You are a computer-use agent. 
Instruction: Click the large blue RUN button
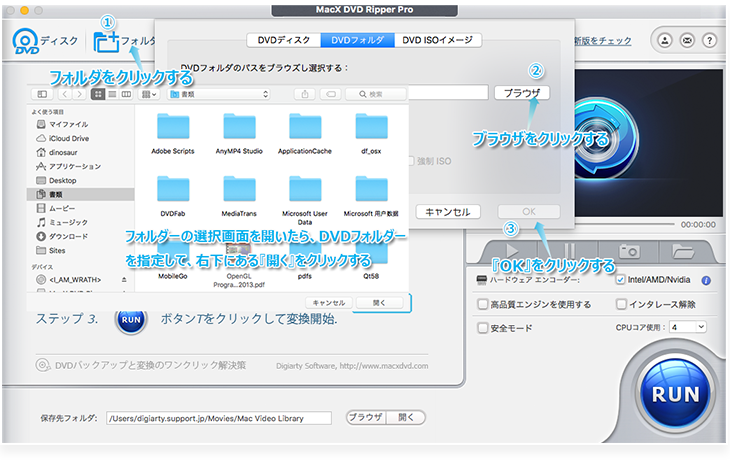point(675,394)
